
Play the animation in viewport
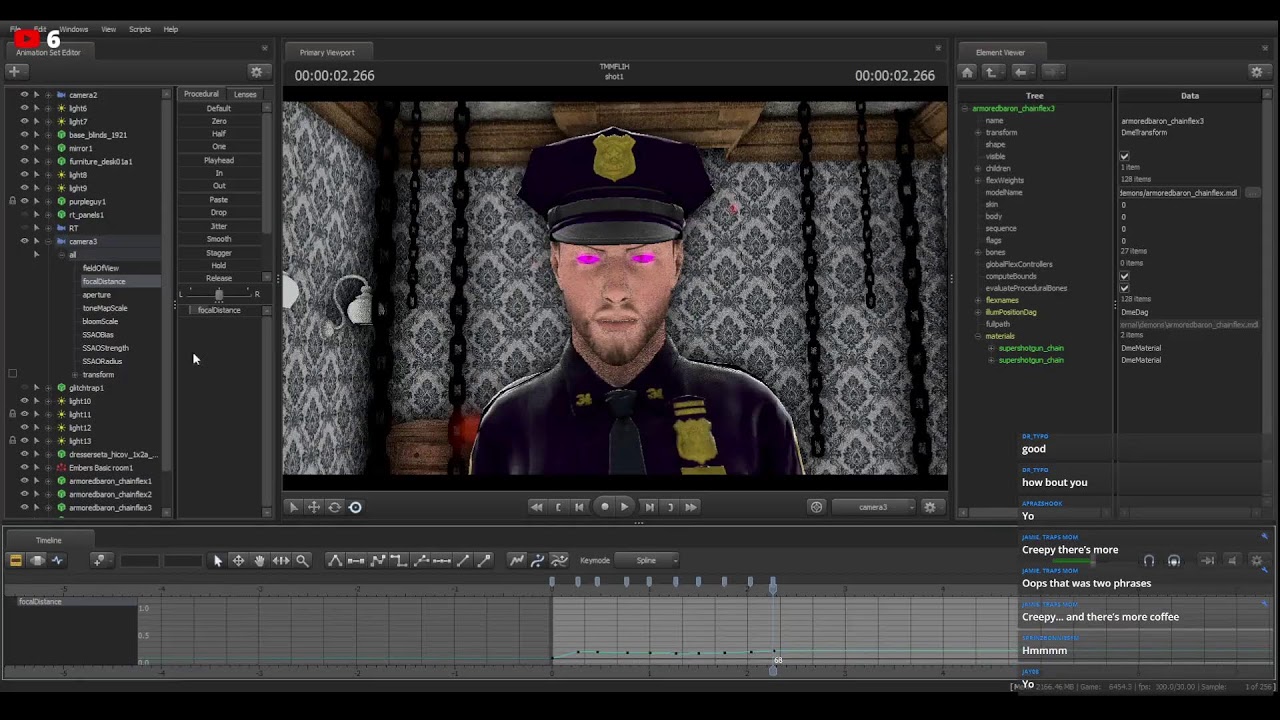click(x=624, y=507)
